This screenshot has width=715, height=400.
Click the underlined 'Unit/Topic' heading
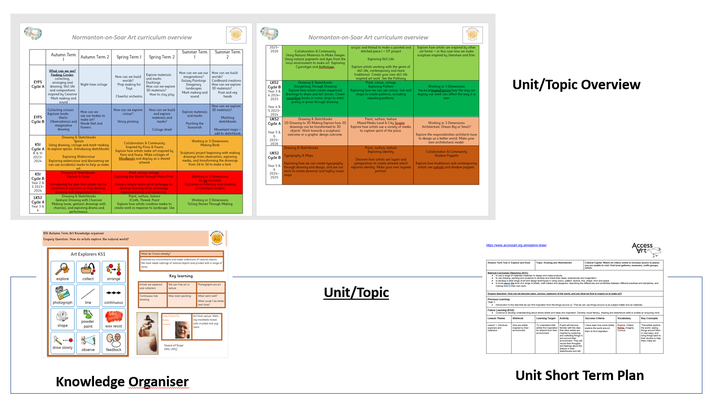click(x=356, y=292)
